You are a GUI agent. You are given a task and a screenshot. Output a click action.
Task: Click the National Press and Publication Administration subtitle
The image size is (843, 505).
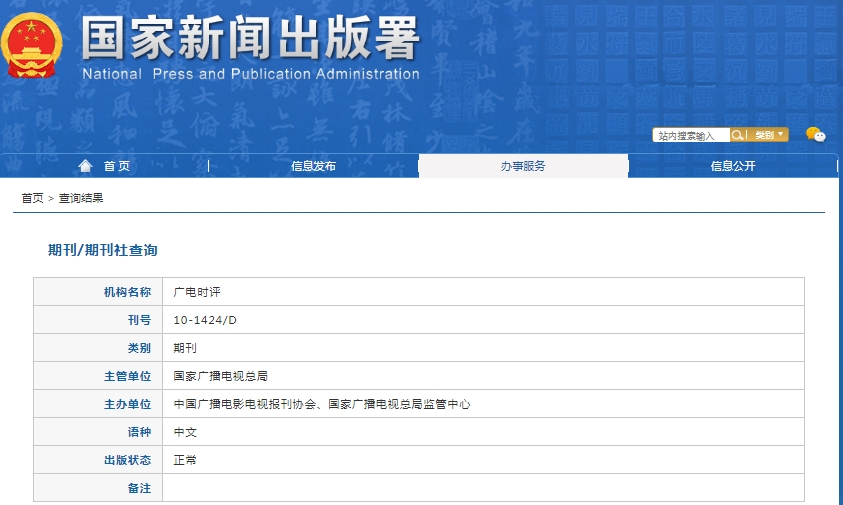coord(250,74)
